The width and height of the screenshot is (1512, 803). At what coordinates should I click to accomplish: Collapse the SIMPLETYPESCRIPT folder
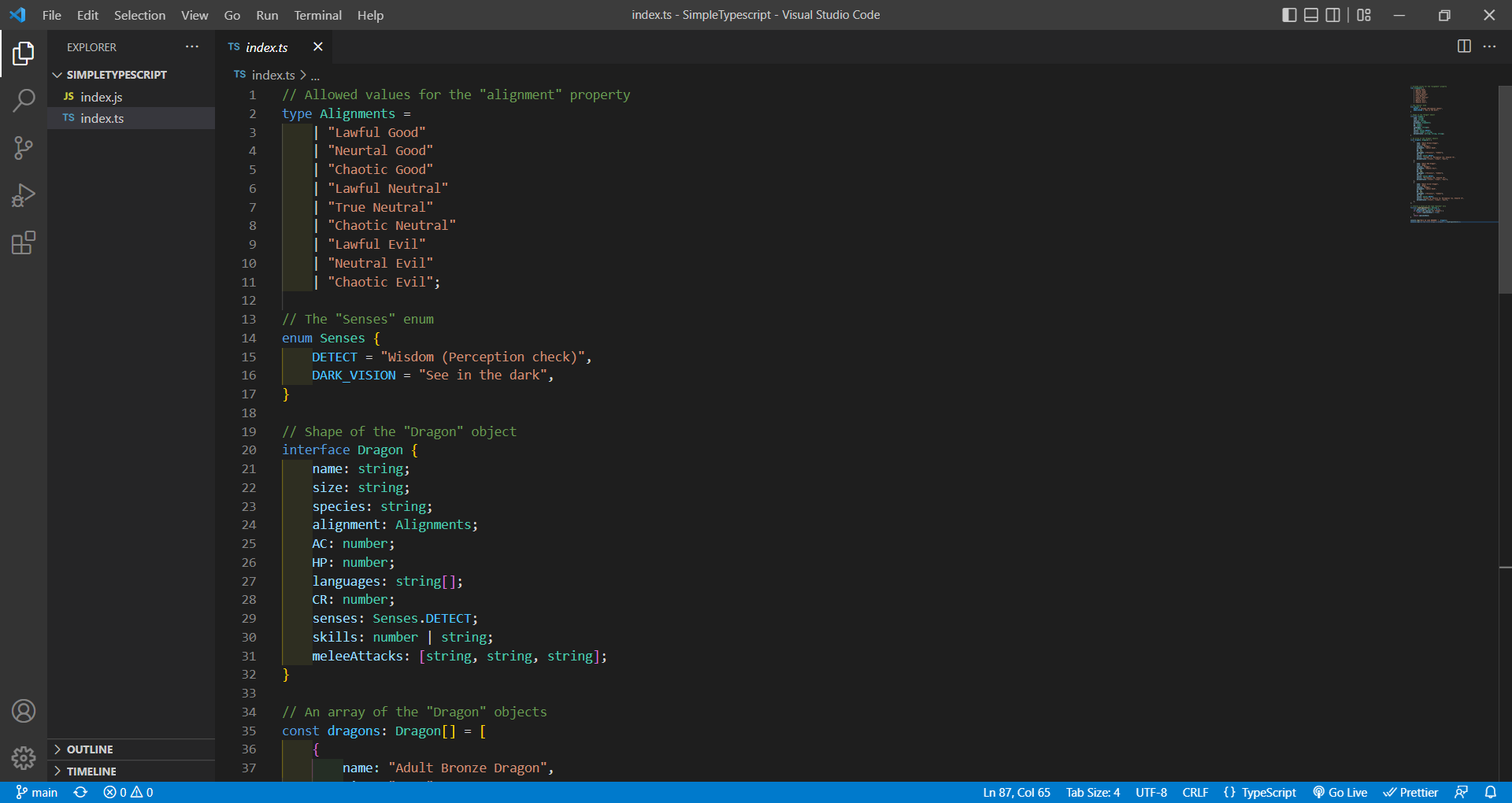pos(131,75)
